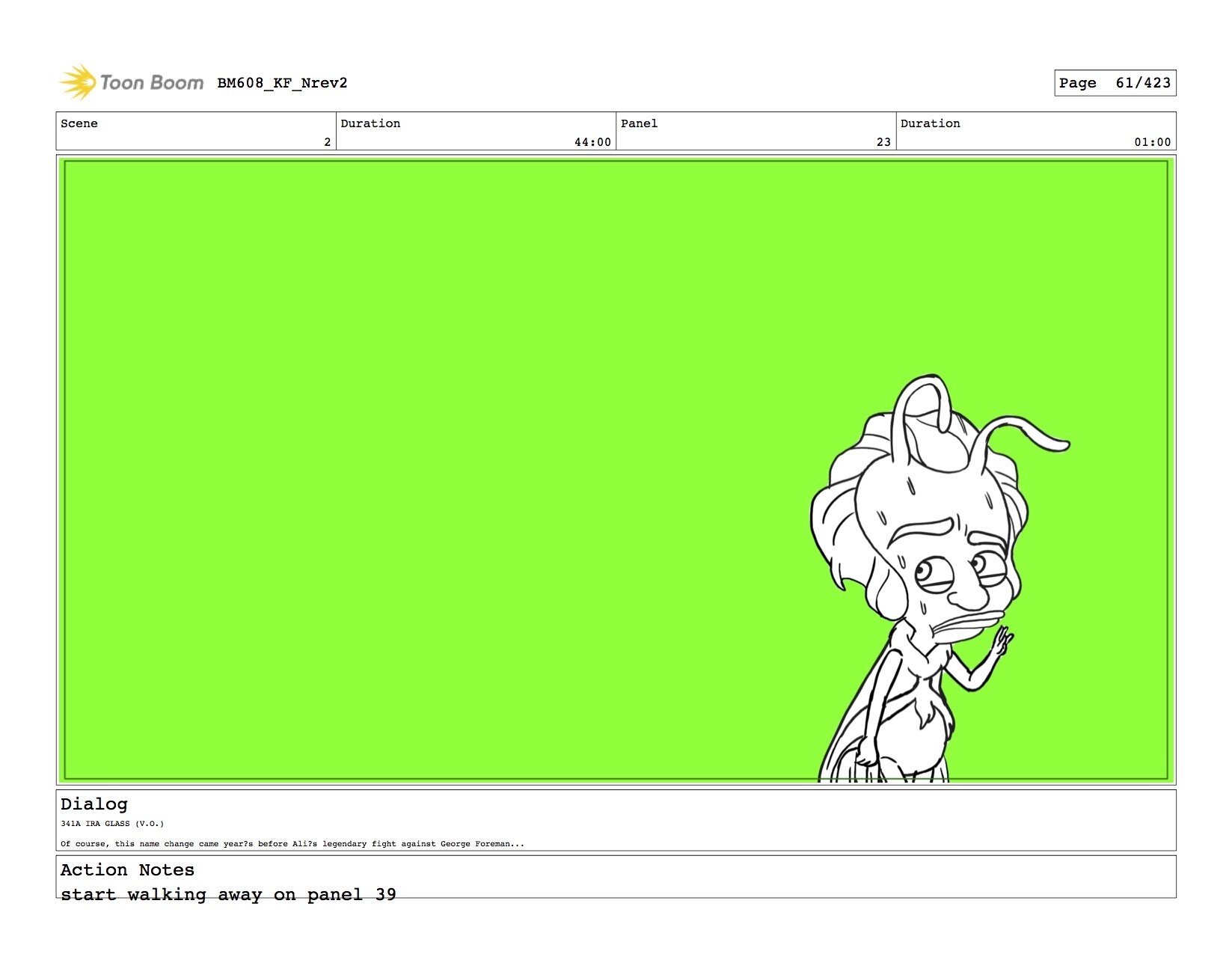Screen dimensions: 1232x954
Task: Select the file name BM608_KF_Nrev2
Action: [282, 83]
